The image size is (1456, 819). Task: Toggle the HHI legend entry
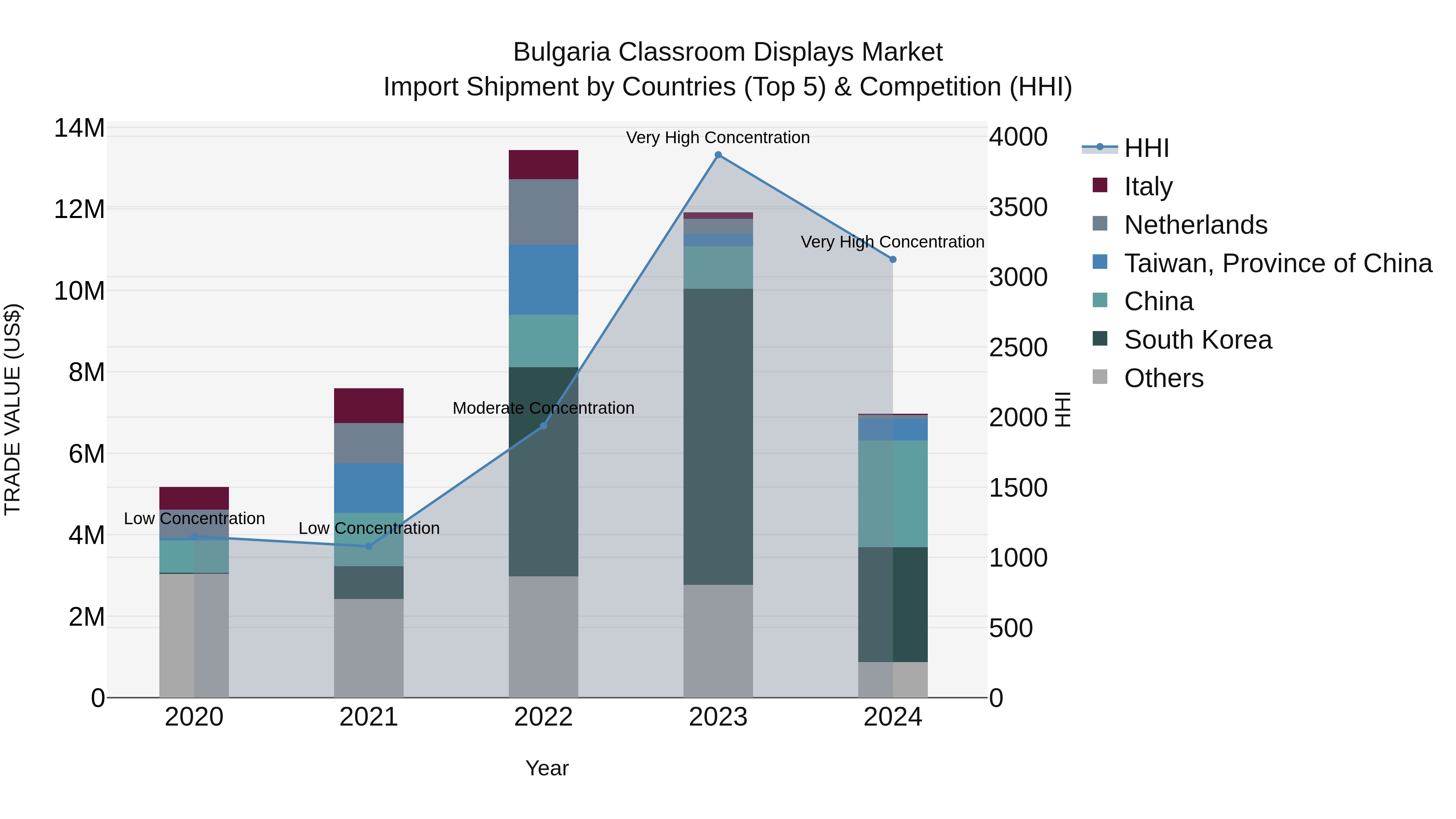click(x=1126, y=148)
